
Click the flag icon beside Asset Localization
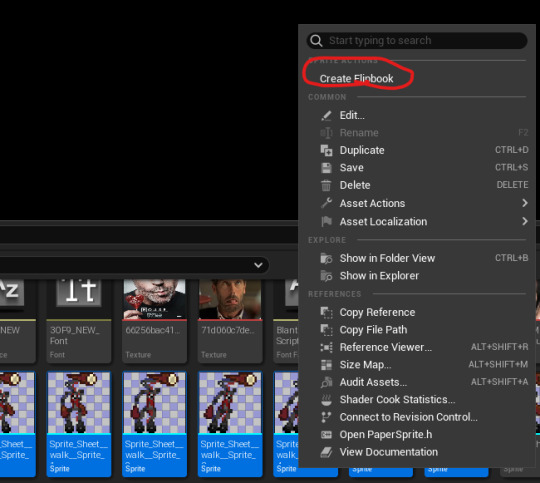coord(326,222)
